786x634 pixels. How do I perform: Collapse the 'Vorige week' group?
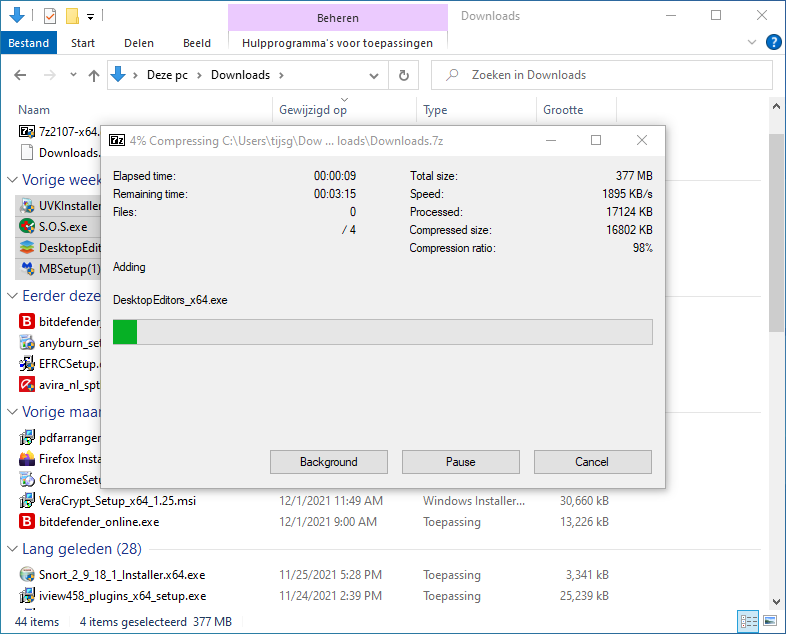click(x=13, y=180)
